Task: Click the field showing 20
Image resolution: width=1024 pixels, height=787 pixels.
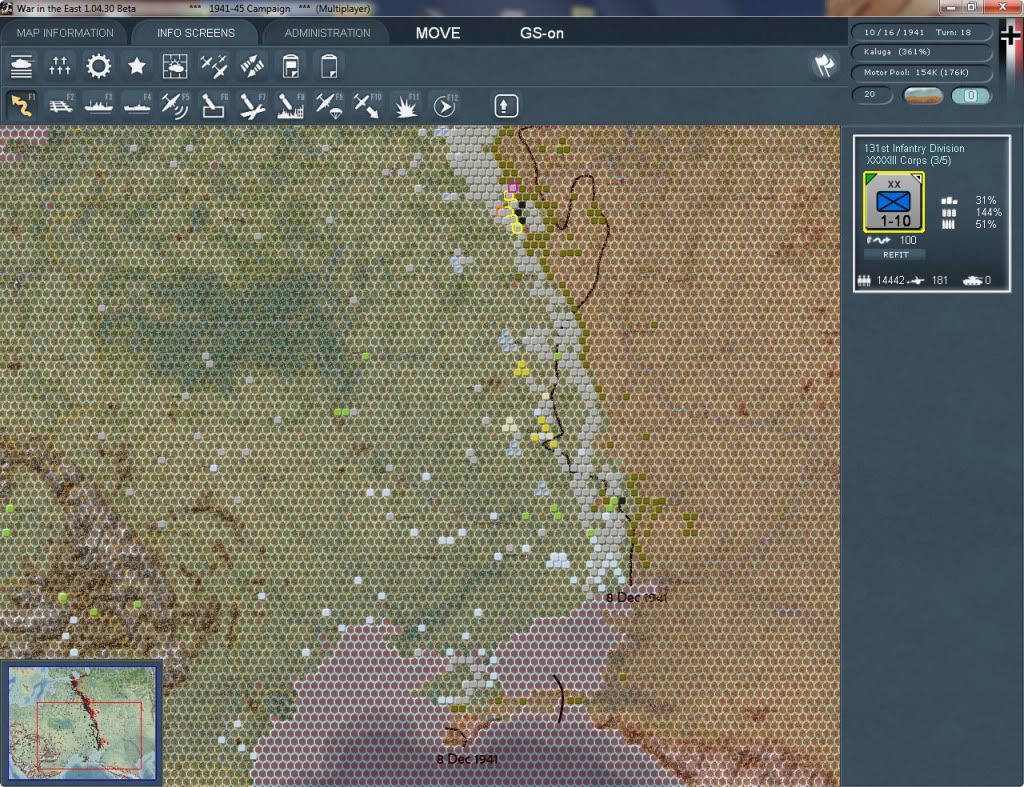Action: 871,95
